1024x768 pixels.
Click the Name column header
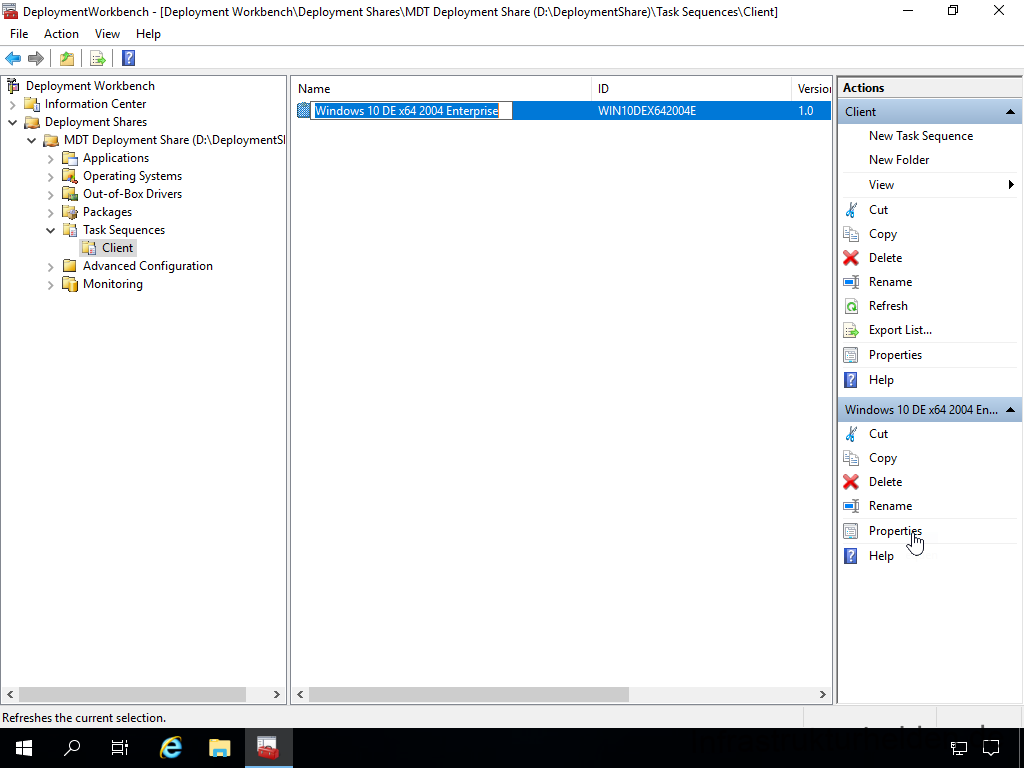click(443, 89)
